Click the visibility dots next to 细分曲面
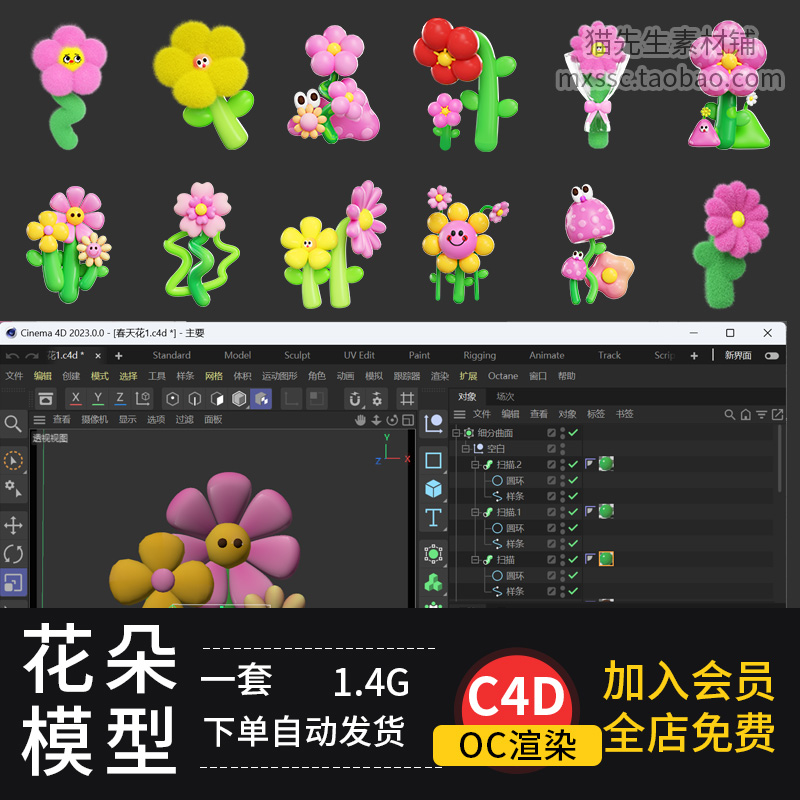This screenshot has height=800, width=800. pyautogui.click(x=562, y=432)
